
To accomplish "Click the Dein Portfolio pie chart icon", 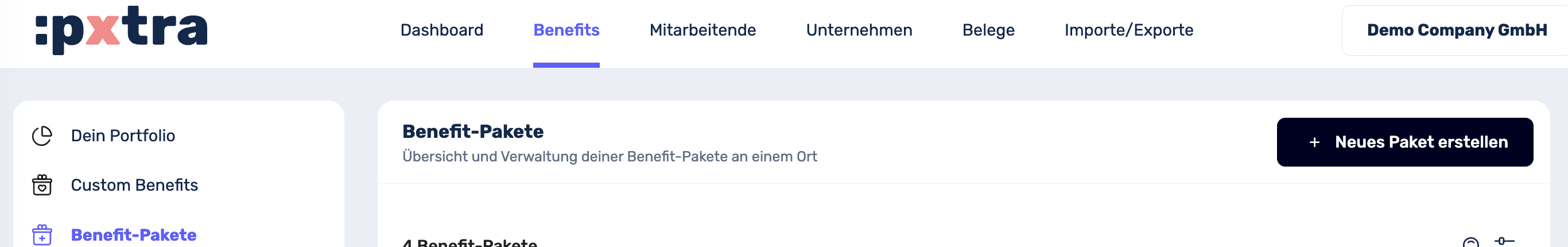I will [x=42, y=136].
